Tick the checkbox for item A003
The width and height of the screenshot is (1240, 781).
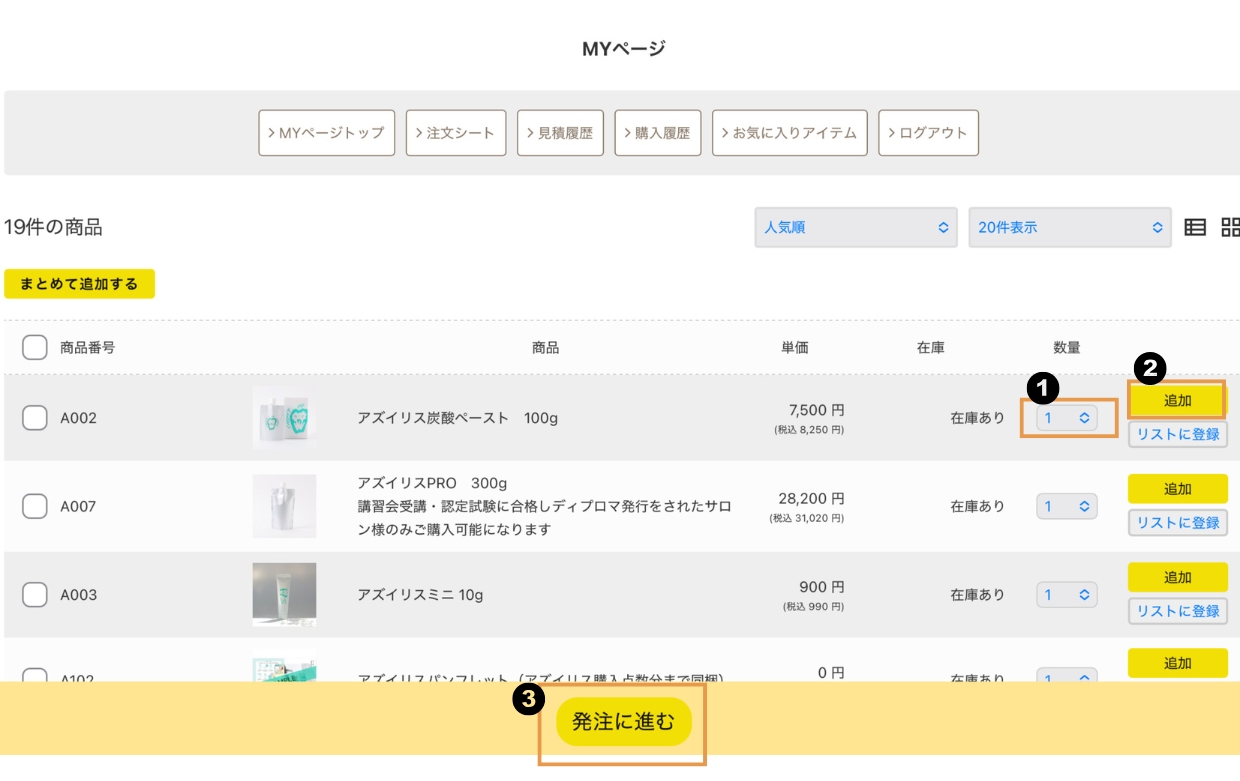click(35, 594)
